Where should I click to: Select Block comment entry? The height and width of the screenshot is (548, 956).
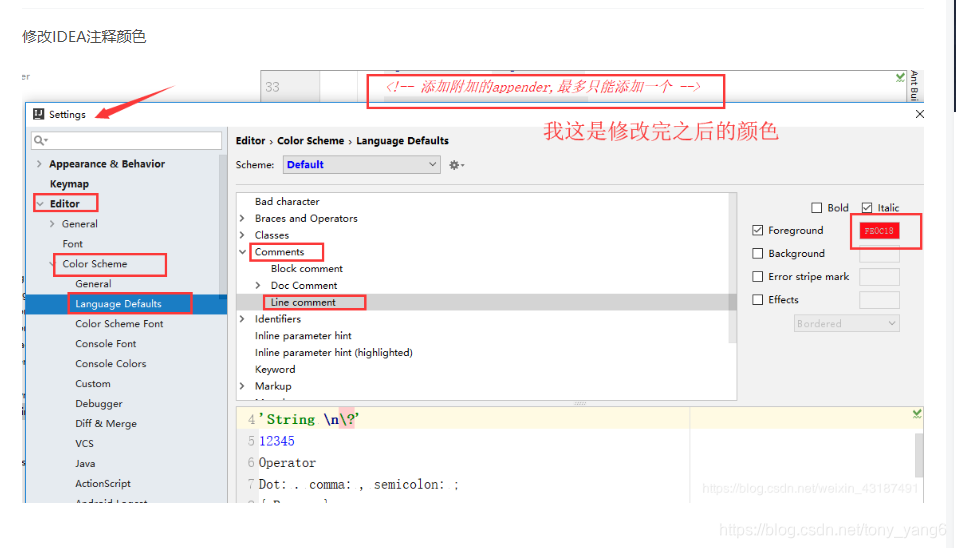pos(307,269)
